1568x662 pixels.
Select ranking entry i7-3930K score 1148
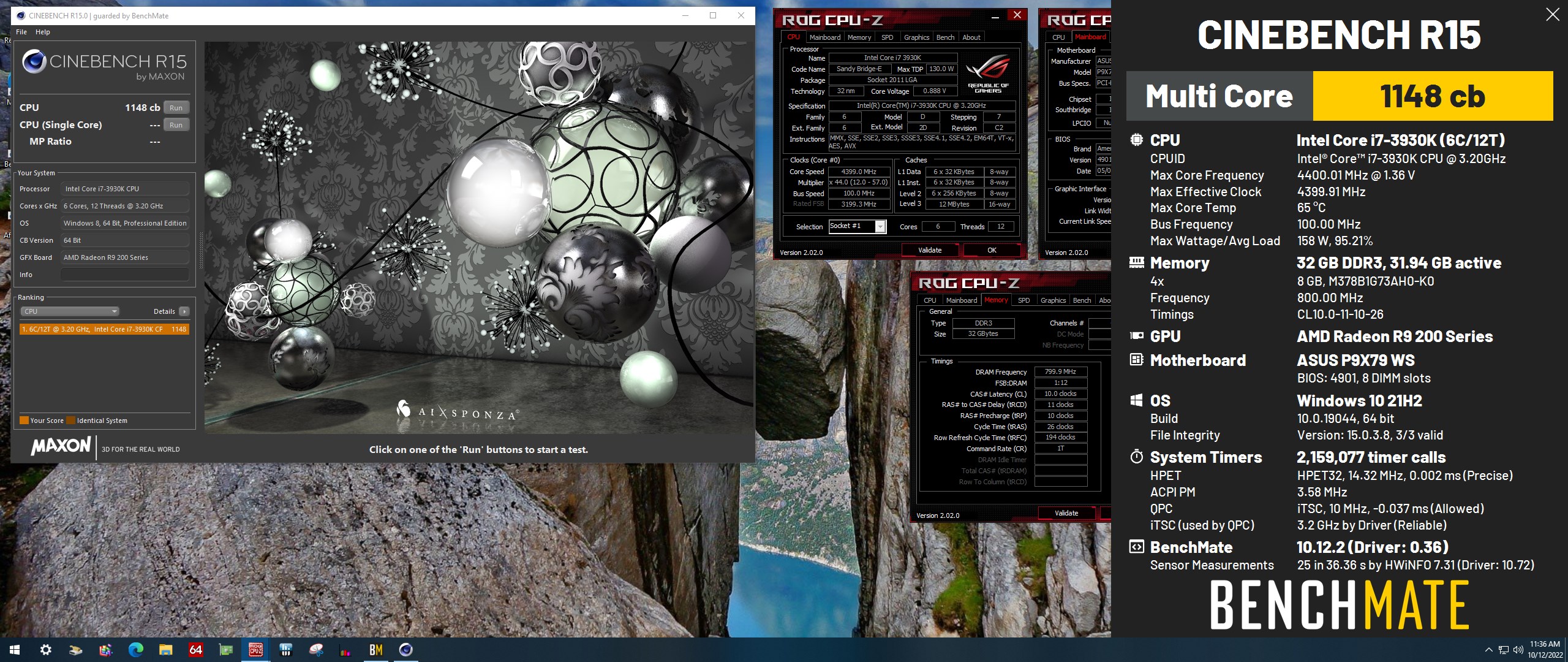[x=104, y=329]
